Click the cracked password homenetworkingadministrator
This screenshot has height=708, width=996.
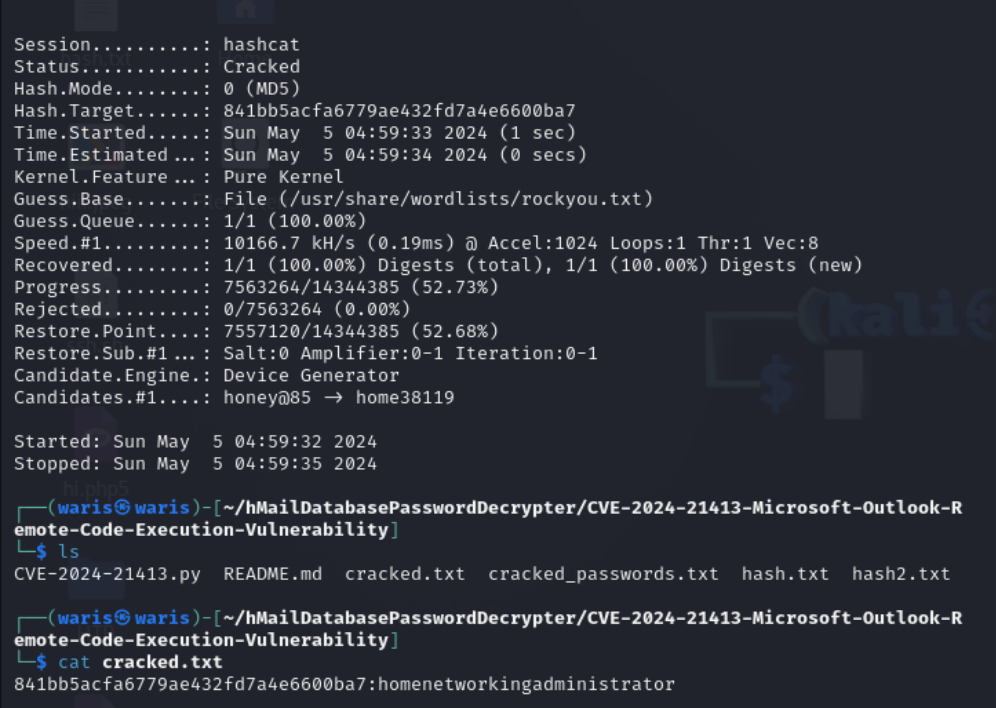[x=526, y=684]
